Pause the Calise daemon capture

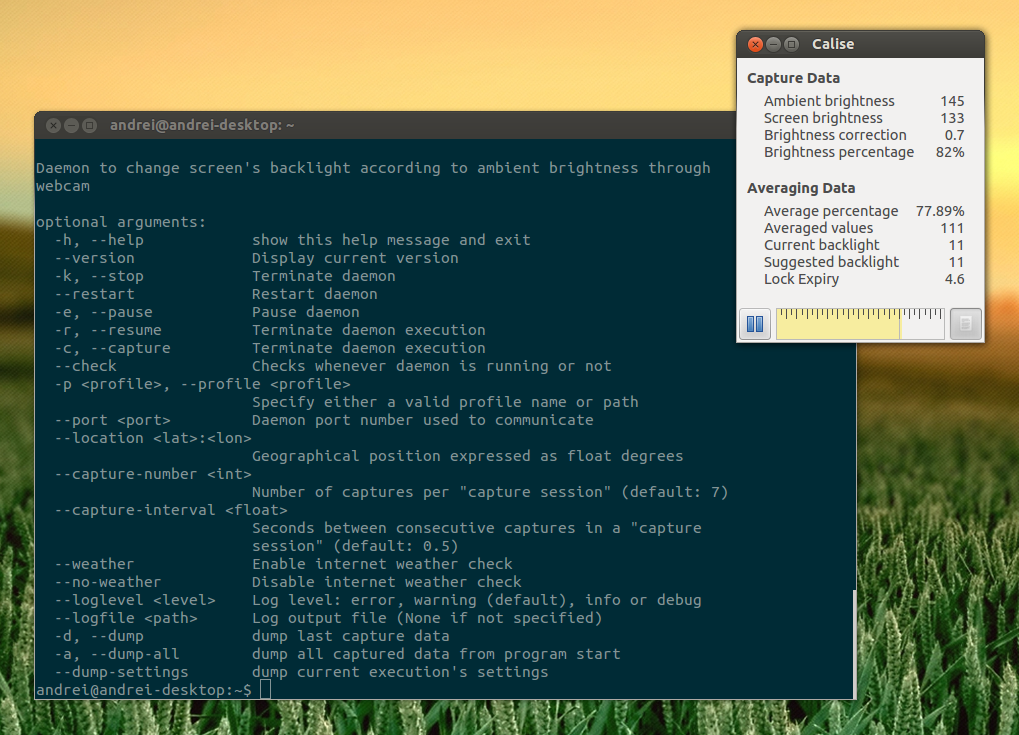754,323
